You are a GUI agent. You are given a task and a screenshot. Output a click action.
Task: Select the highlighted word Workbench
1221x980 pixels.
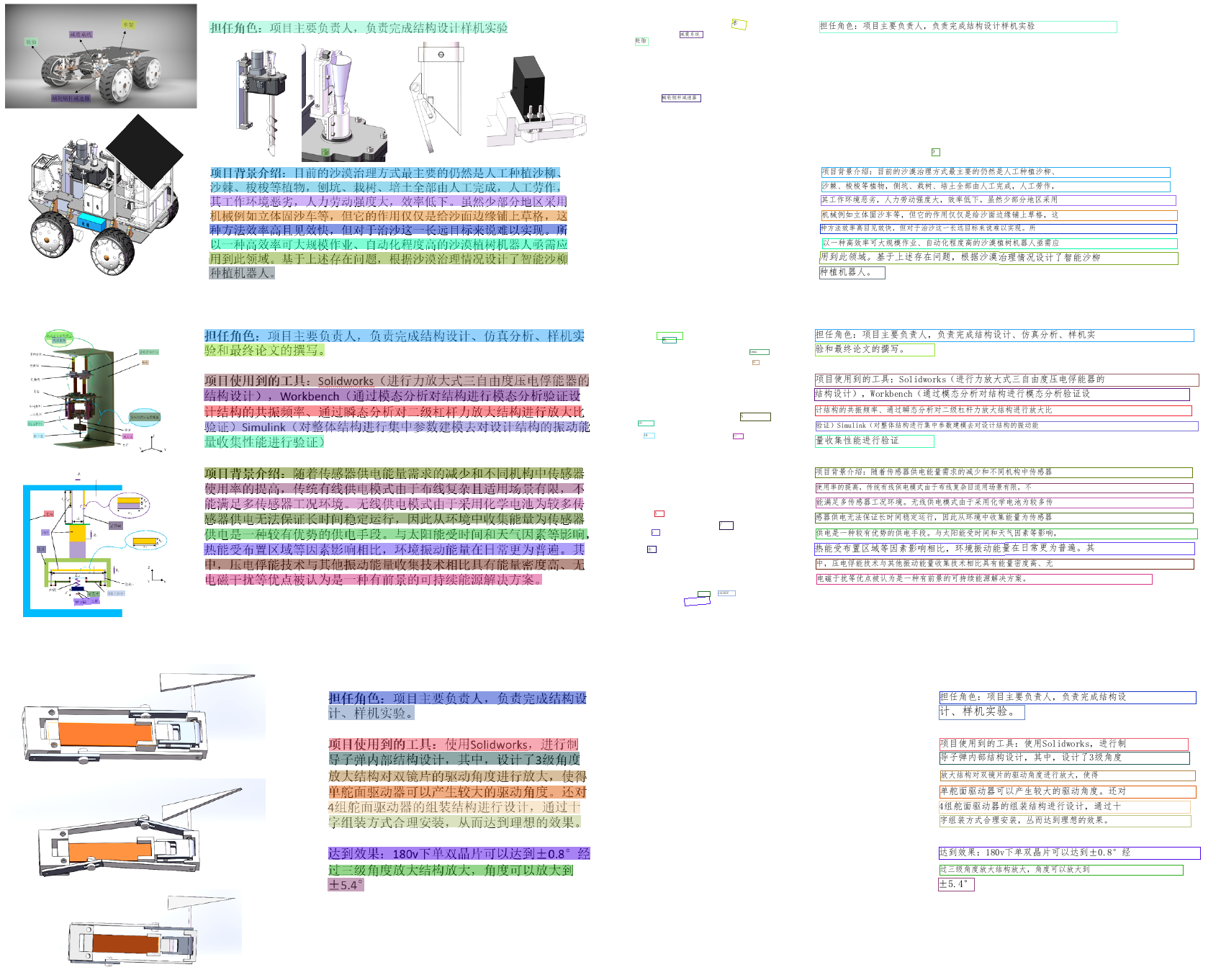pos(309,396)
